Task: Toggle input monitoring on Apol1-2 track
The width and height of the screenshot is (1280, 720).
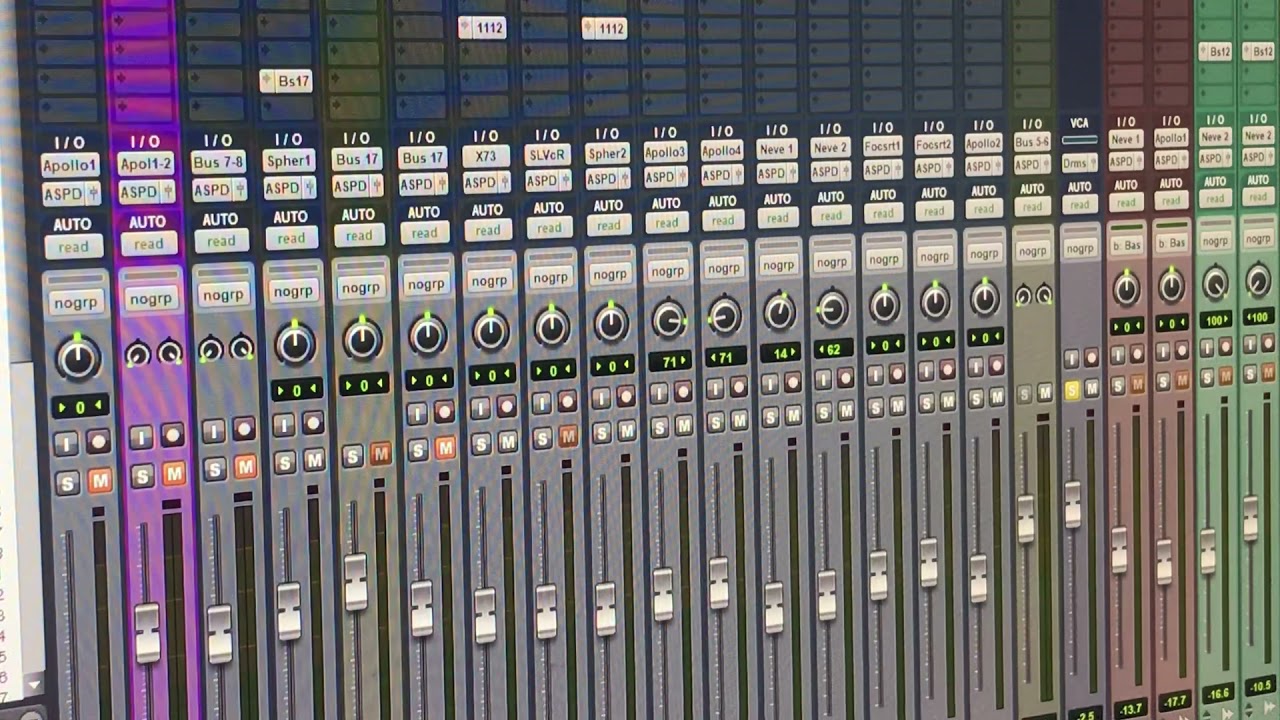Action: 141,437
